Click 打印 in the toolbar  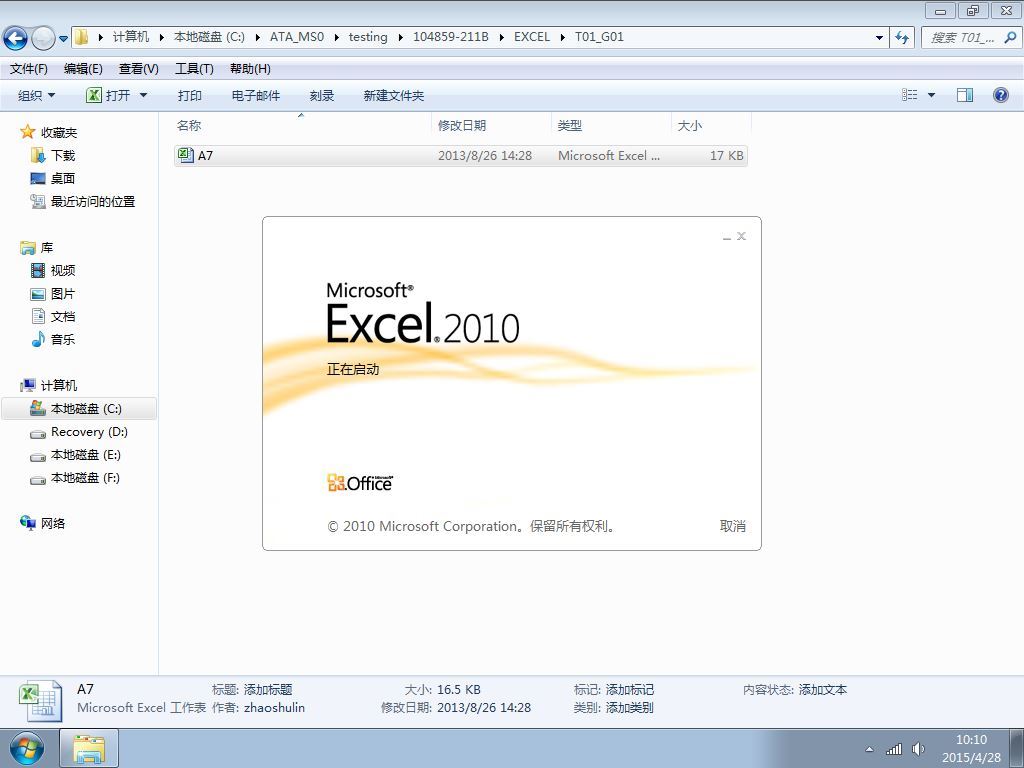[189, 95]
